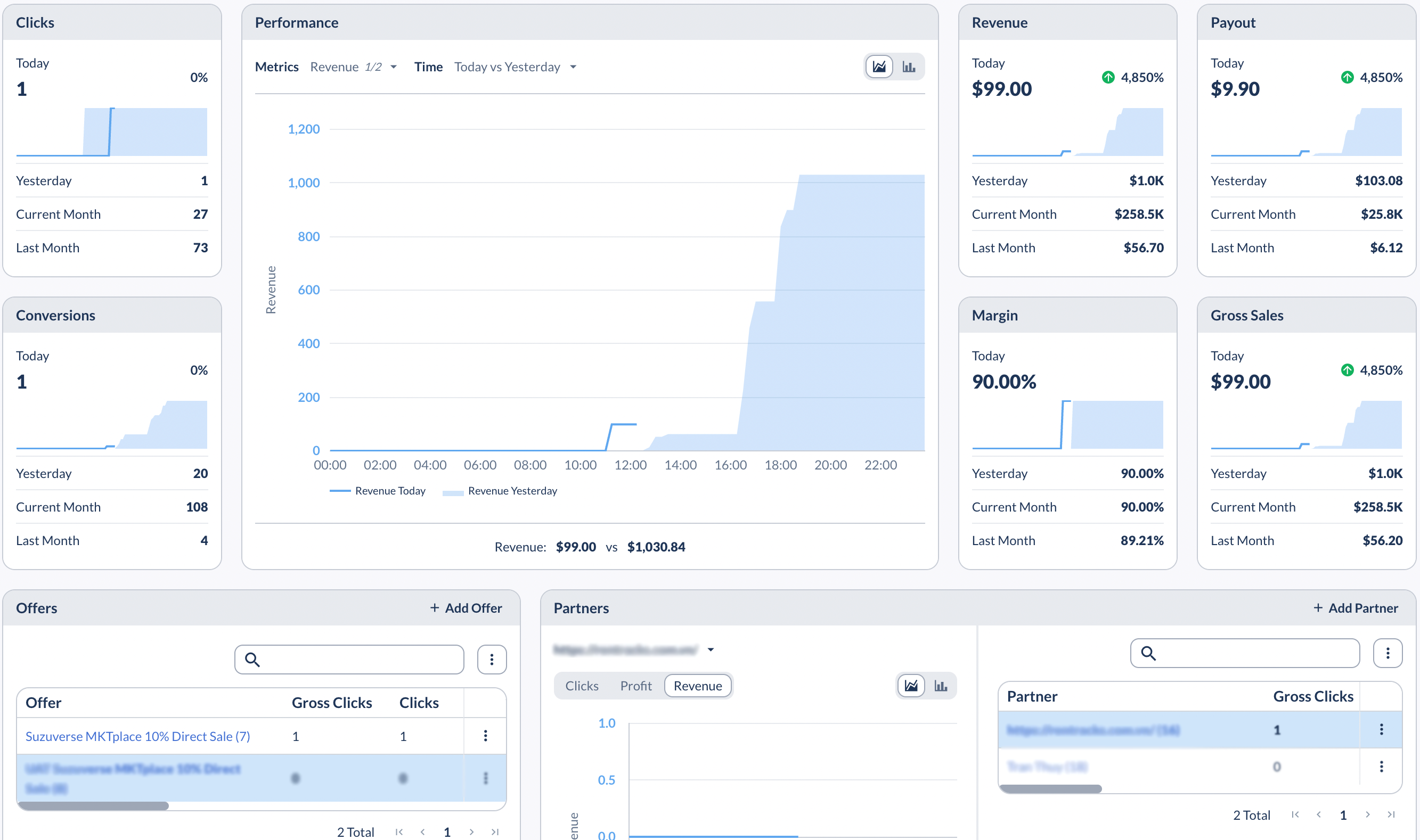Select Revenue in Partners metric switch

698,686
